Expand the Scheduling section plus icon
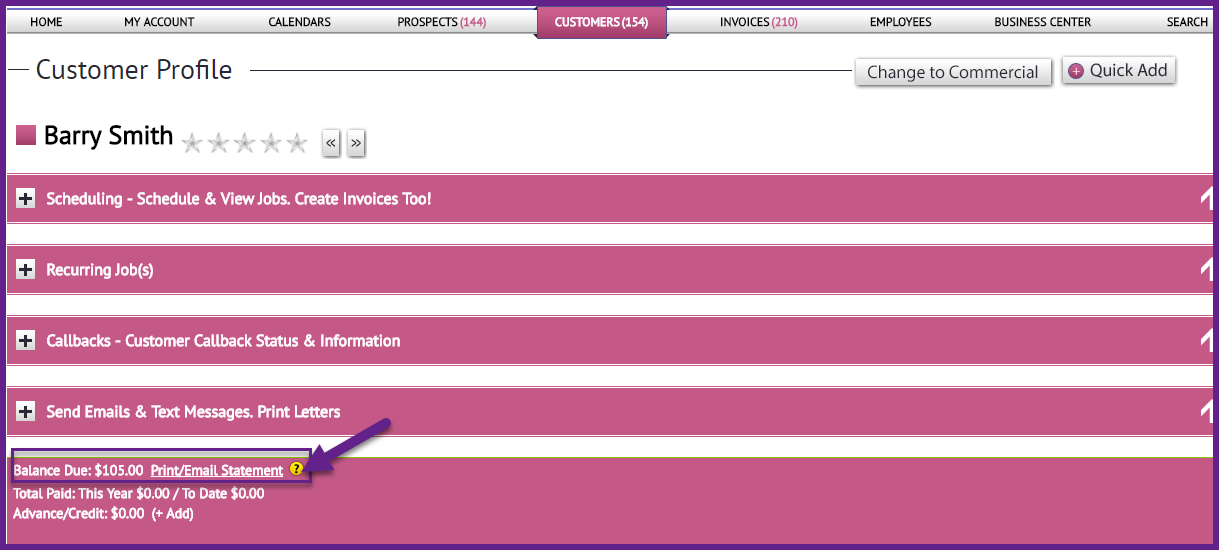 pos(26,199)
